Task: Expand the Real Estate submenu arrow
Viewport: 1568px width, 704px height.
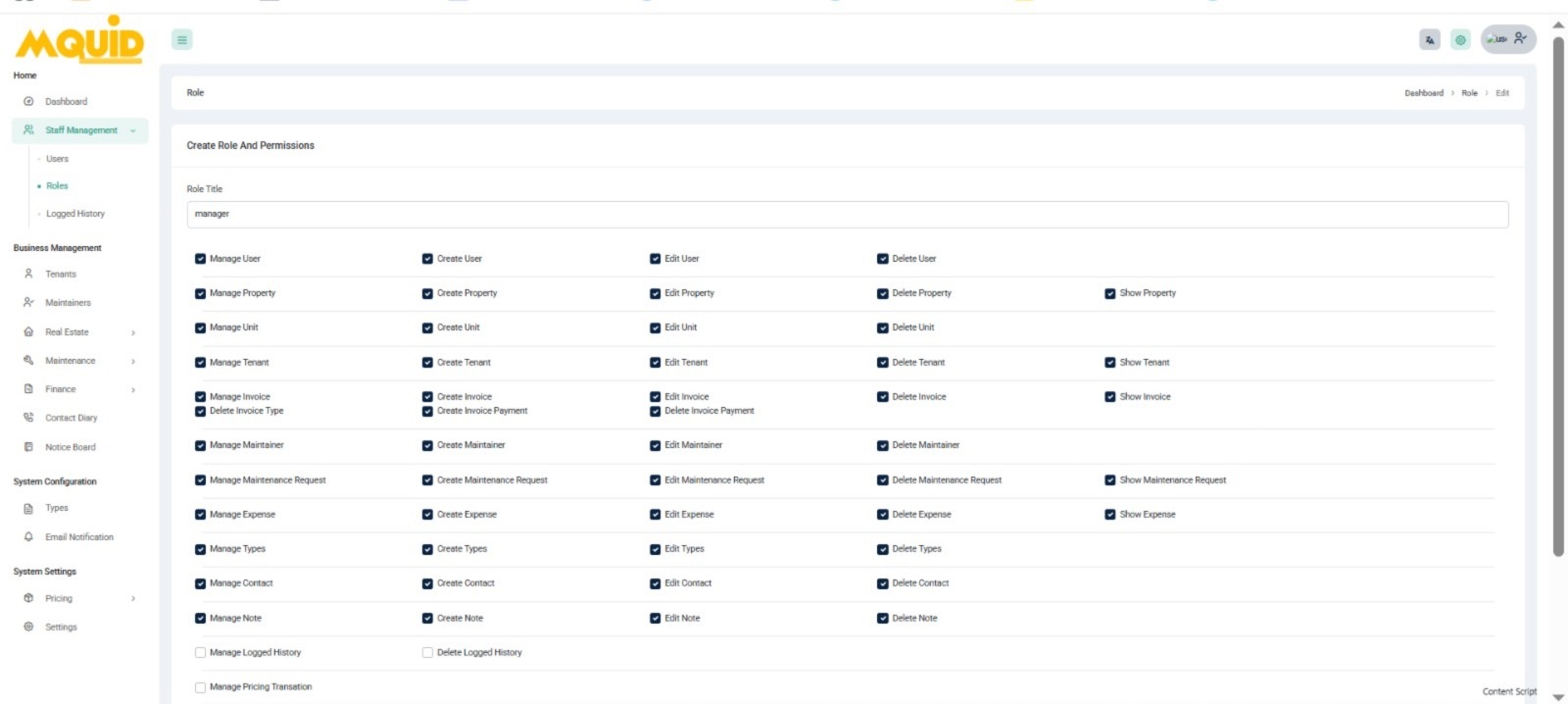Action: tap(133, 332)
